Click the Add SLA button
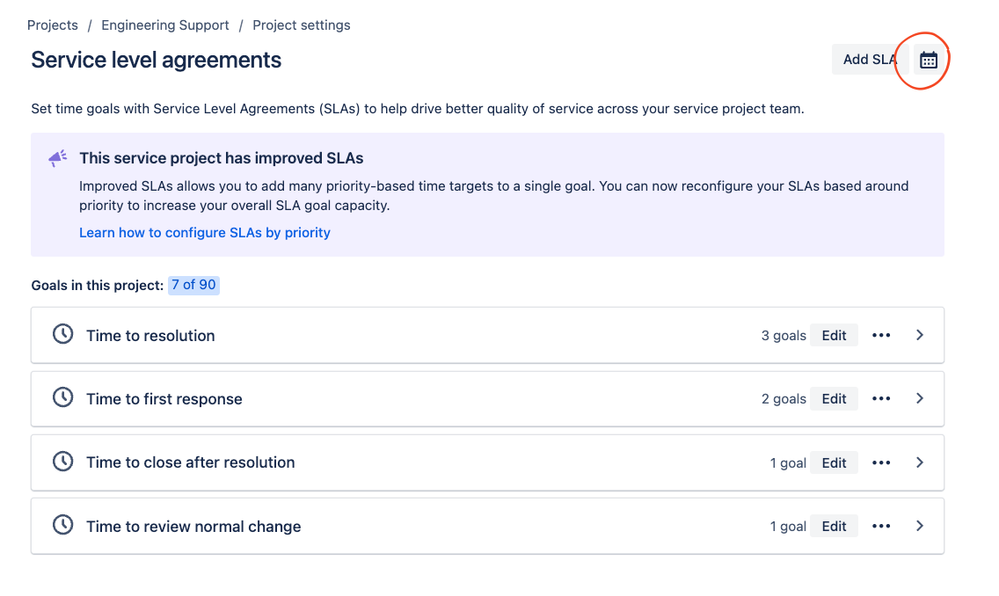 pyautogui.click(x=868, y=60)
